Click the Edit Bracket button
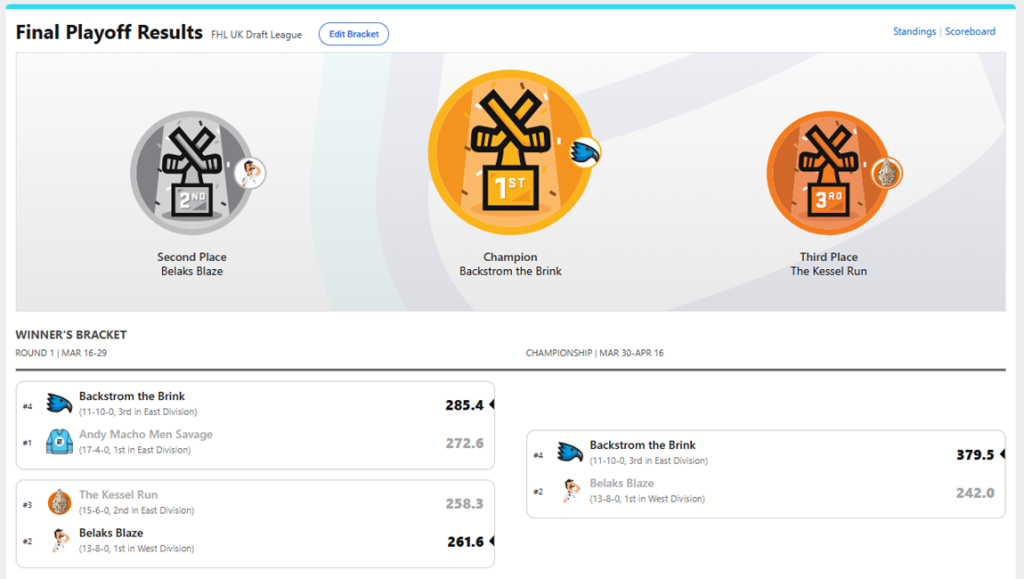1024x579 pixels. pos(354,34)
